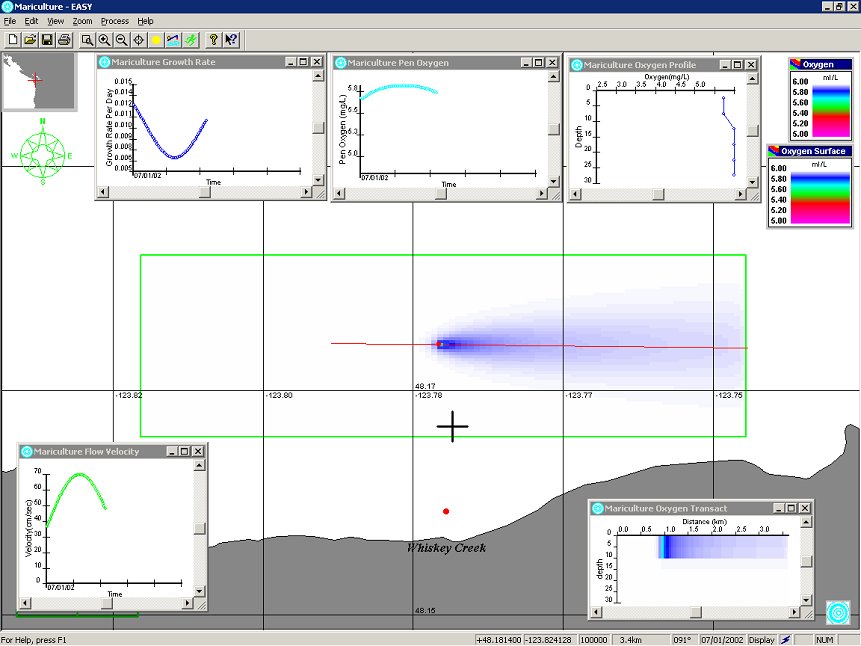The height and width of the screenshot is (646, 861).
Task: Select the Zoom Out magnifier tool
Action: click(121, 40)
